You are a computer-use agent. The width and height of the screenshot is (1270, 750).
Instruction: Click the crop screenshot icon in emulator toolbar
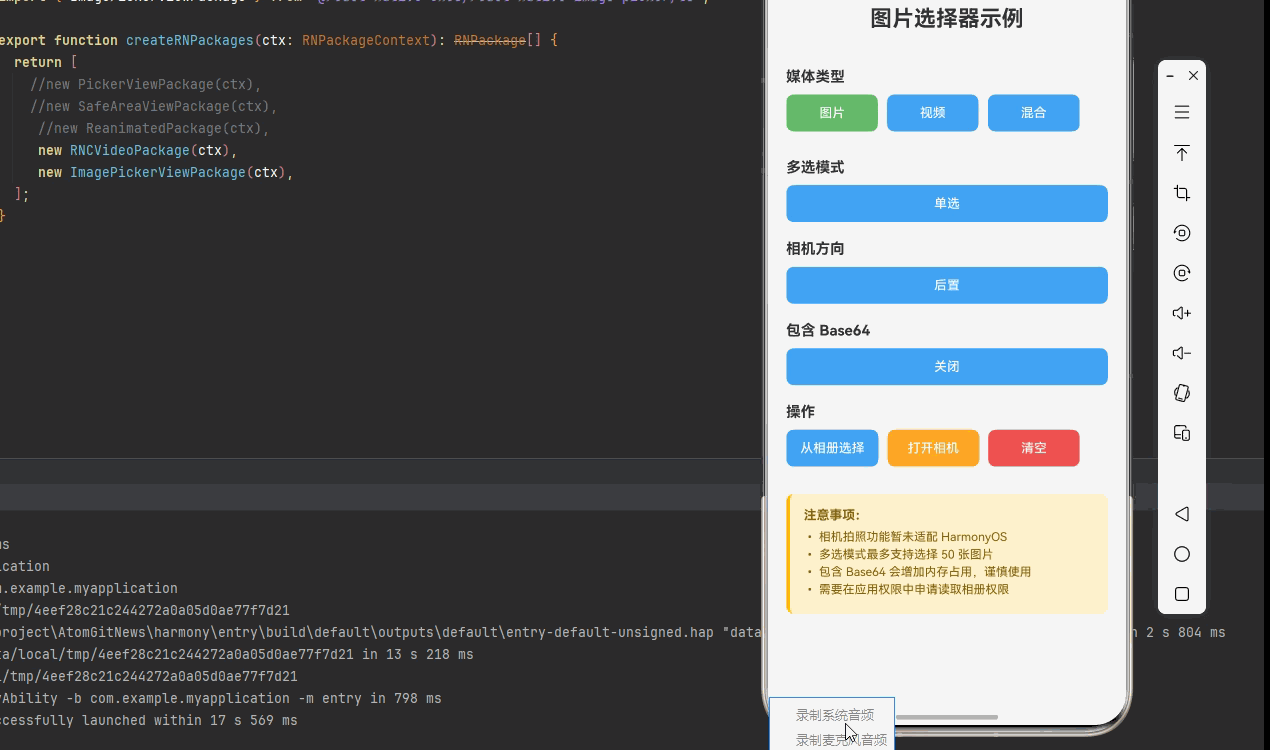[1181, 193]
